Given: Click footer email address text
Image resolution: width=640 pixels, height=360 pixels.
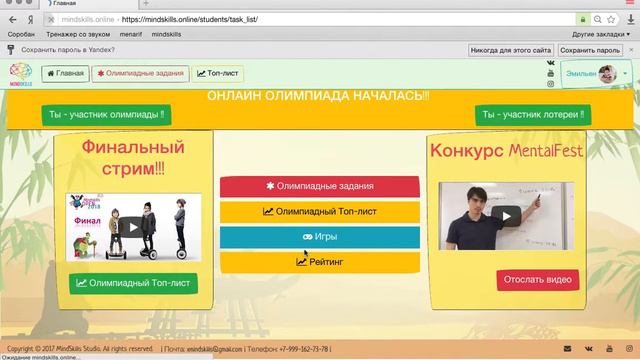Looking at the screenshot, I should coord(215,349).
